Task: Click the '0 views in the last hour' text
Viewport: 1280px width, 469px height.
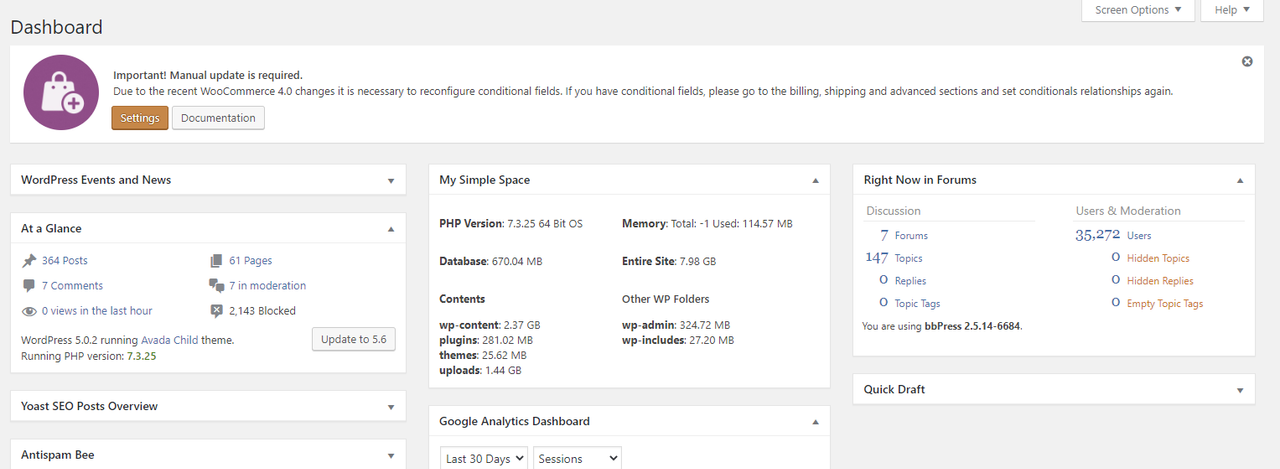Action: (x=97, y=311)
